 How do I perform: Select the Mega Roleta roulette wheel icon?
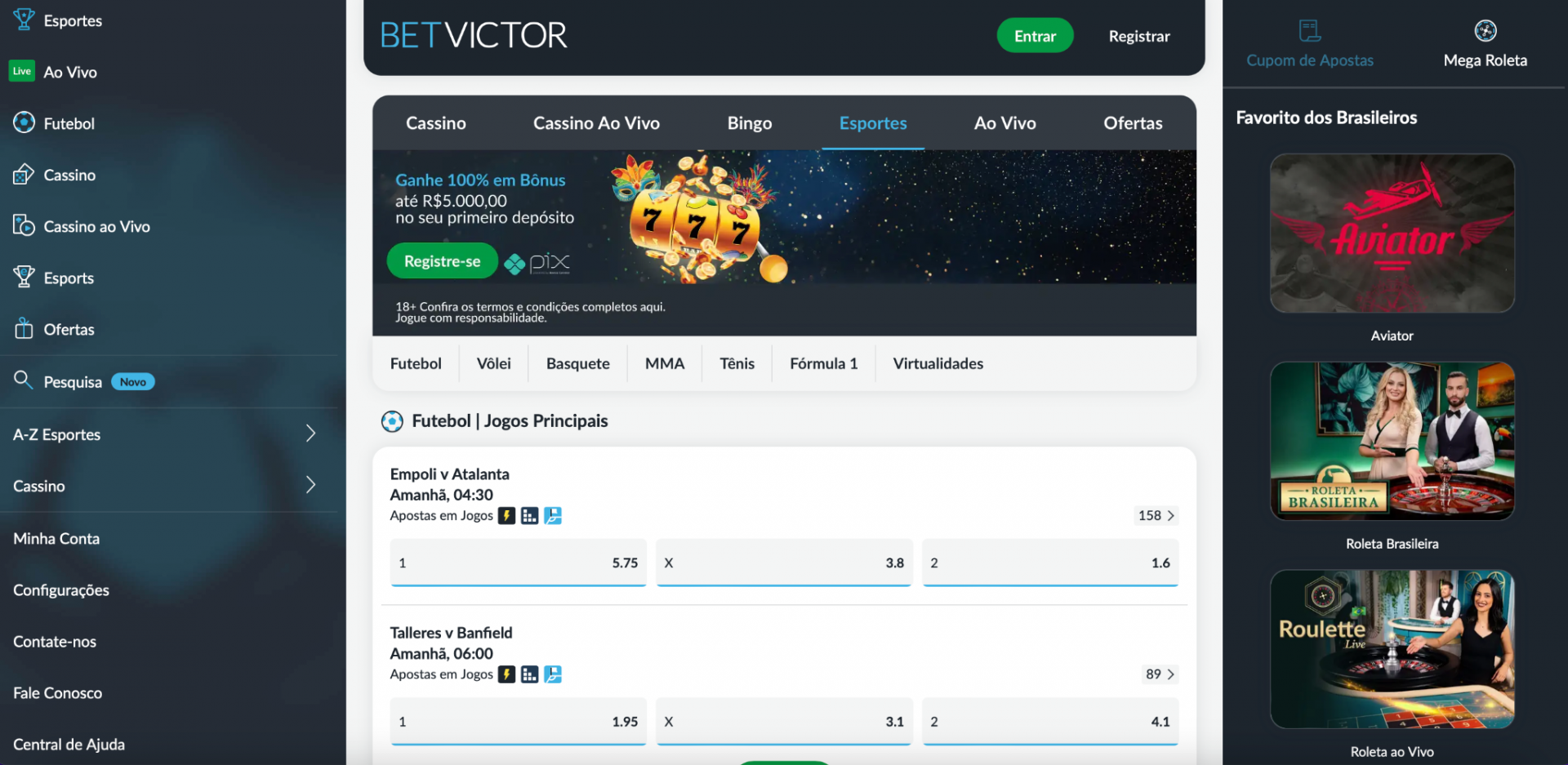pyautogui.click(x=1486, y=31)
